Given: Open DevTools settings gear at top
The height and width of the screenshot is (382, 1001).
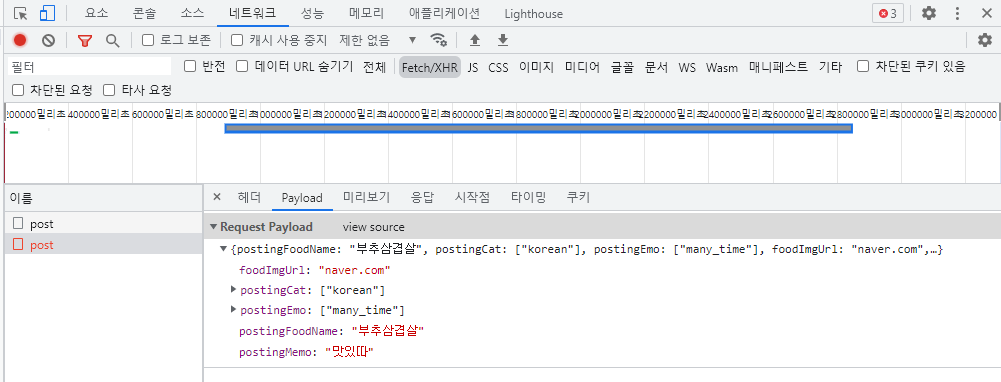Looking at the screenshot, I should pyautogui.click(x=929, y=13).
